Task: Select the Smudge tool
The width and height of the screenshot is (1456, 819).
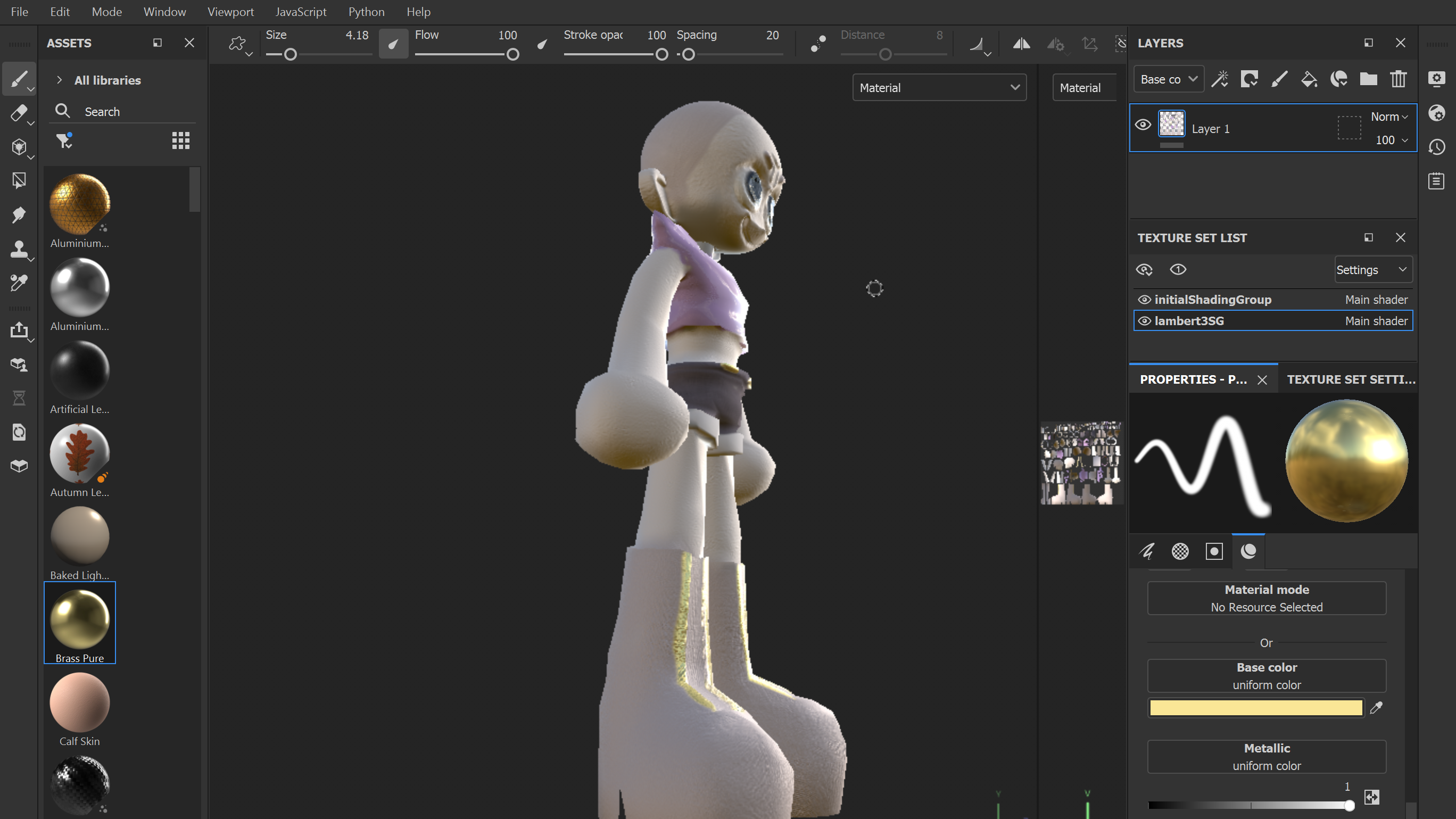Action: (x=19, y=215)
